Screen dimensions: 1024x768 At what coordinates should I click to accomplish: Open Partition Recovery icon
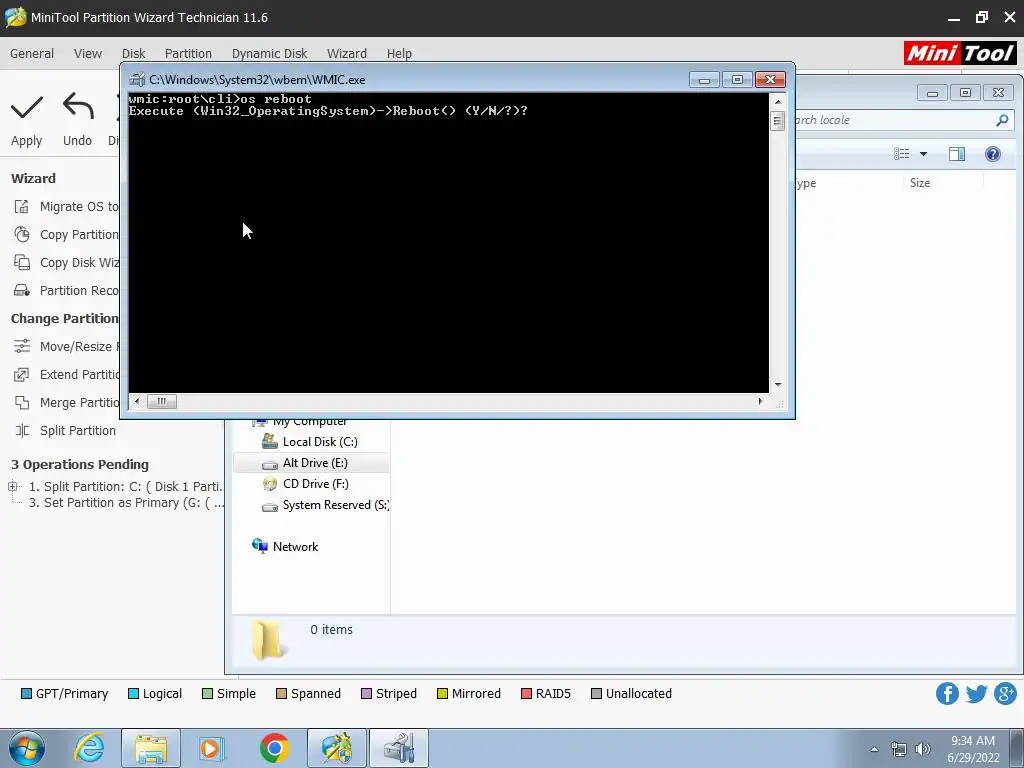tap(22, 291)
